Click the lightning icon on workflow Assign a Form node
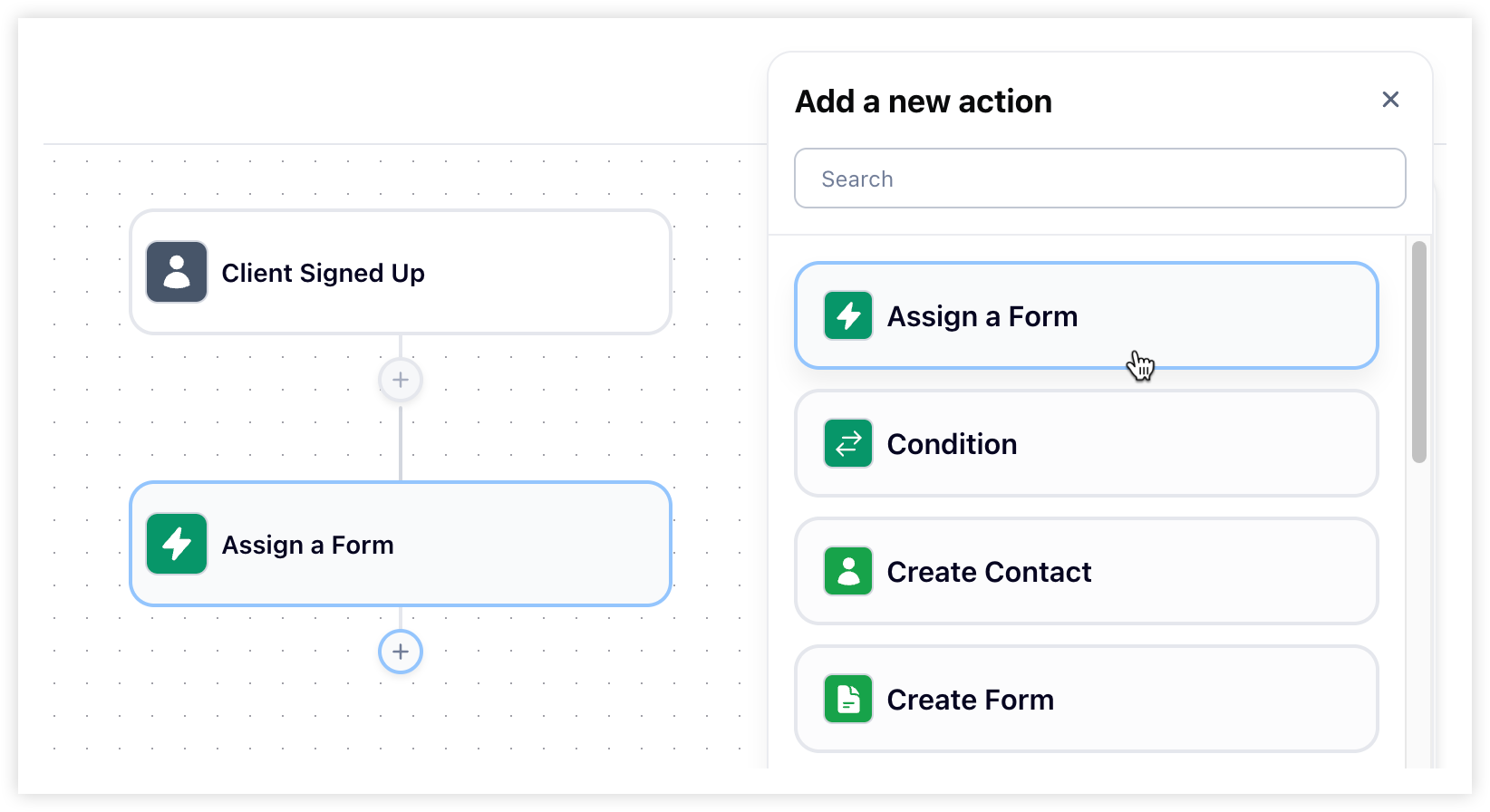1490x812 pixels. click(177, 544)
